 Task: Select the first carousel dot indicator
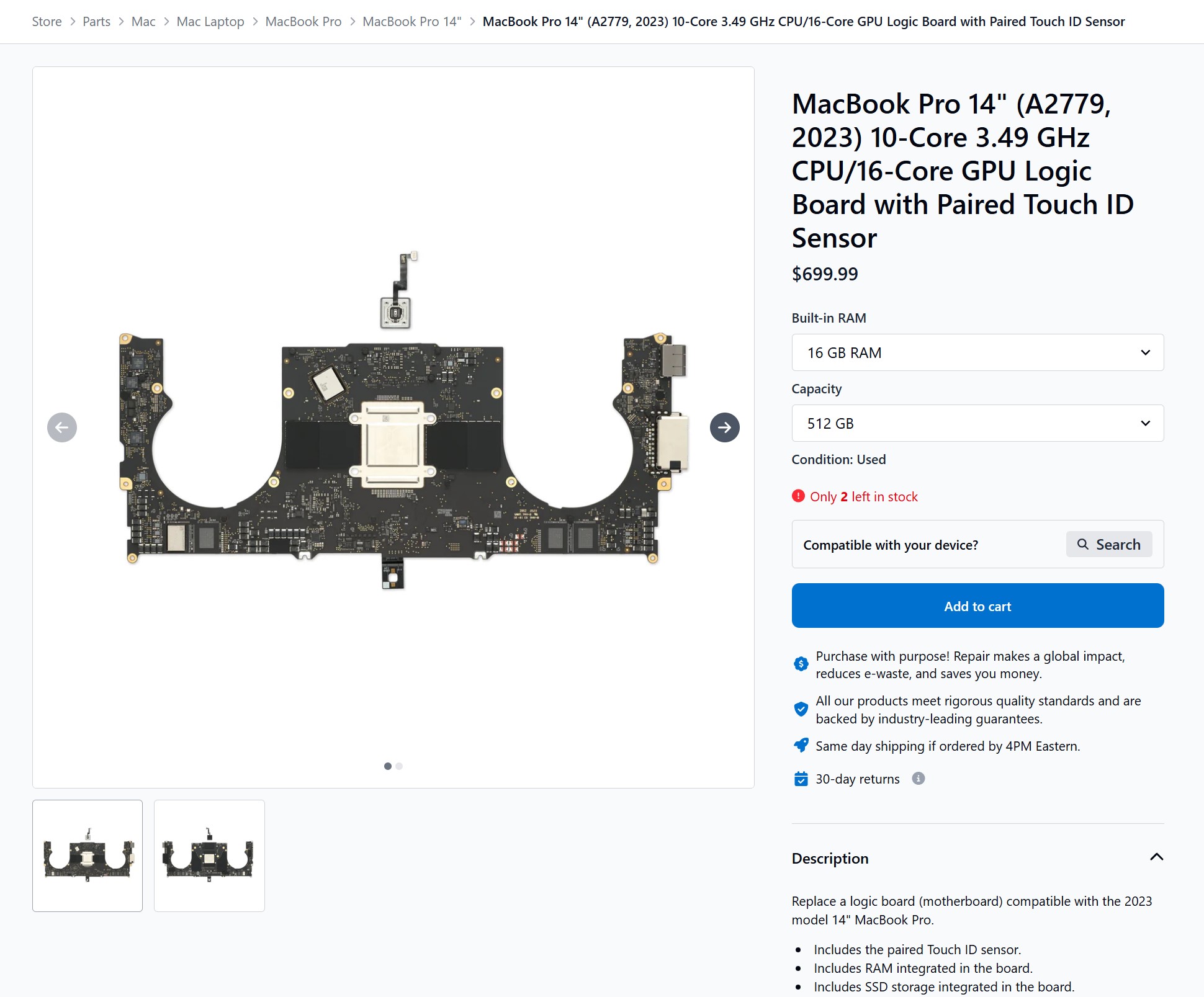tap(387, 766)
